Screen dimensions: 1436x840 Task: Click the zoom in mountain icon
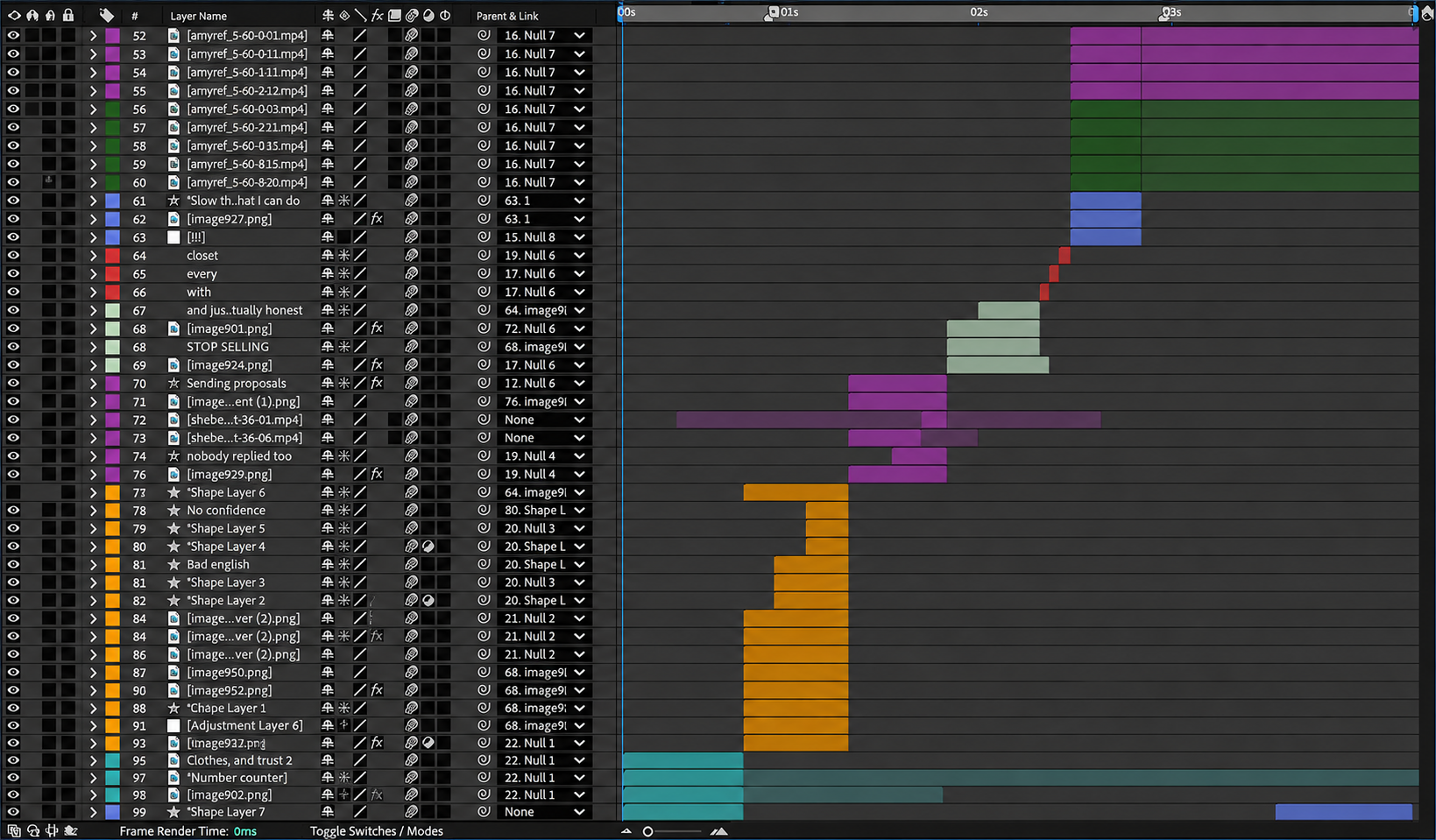point(718,831)
